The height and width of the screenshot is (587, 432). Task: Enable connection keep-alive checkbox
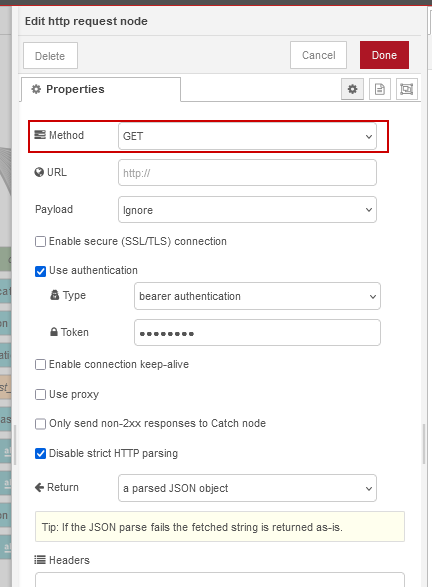pyautogui.click(x=40, y=365)
